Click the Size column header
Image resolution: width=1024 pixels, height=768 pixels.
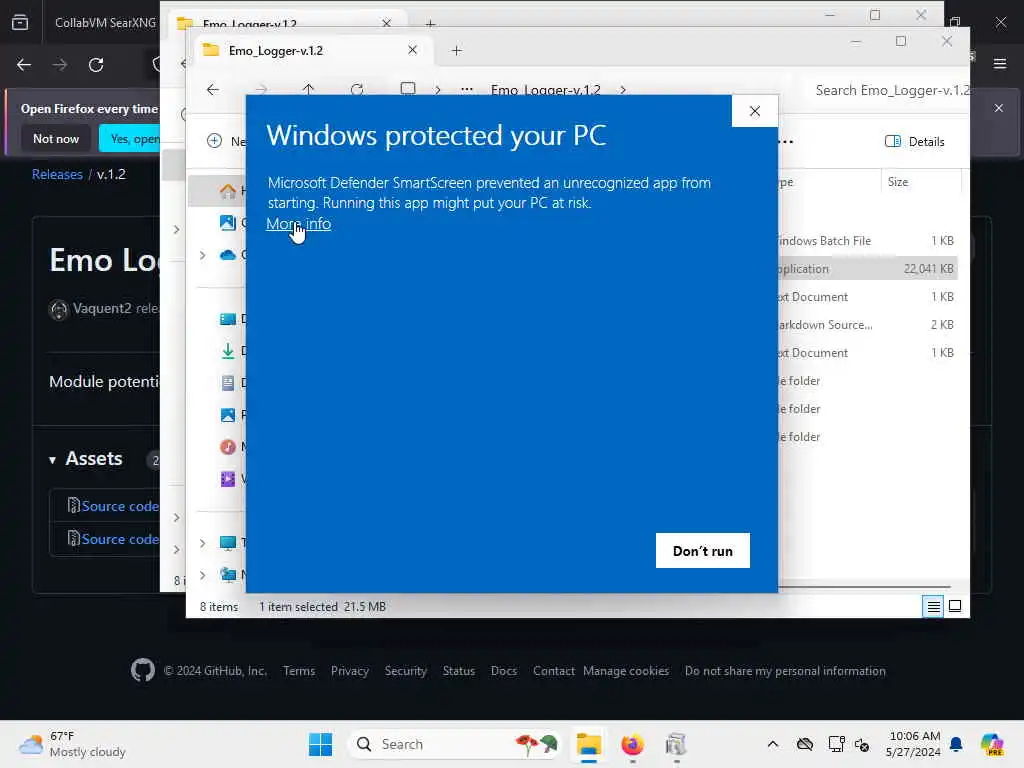pyautogui.click(x=920, y=182)
